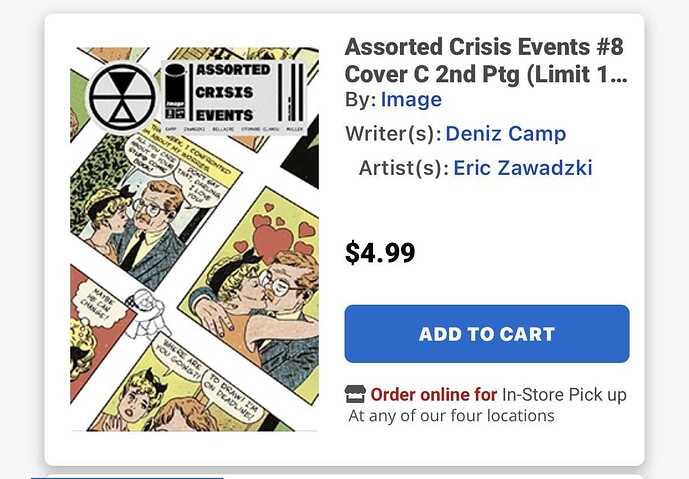Click the In-Store Pick up text
689x479 pixels.
click(564, 394)
